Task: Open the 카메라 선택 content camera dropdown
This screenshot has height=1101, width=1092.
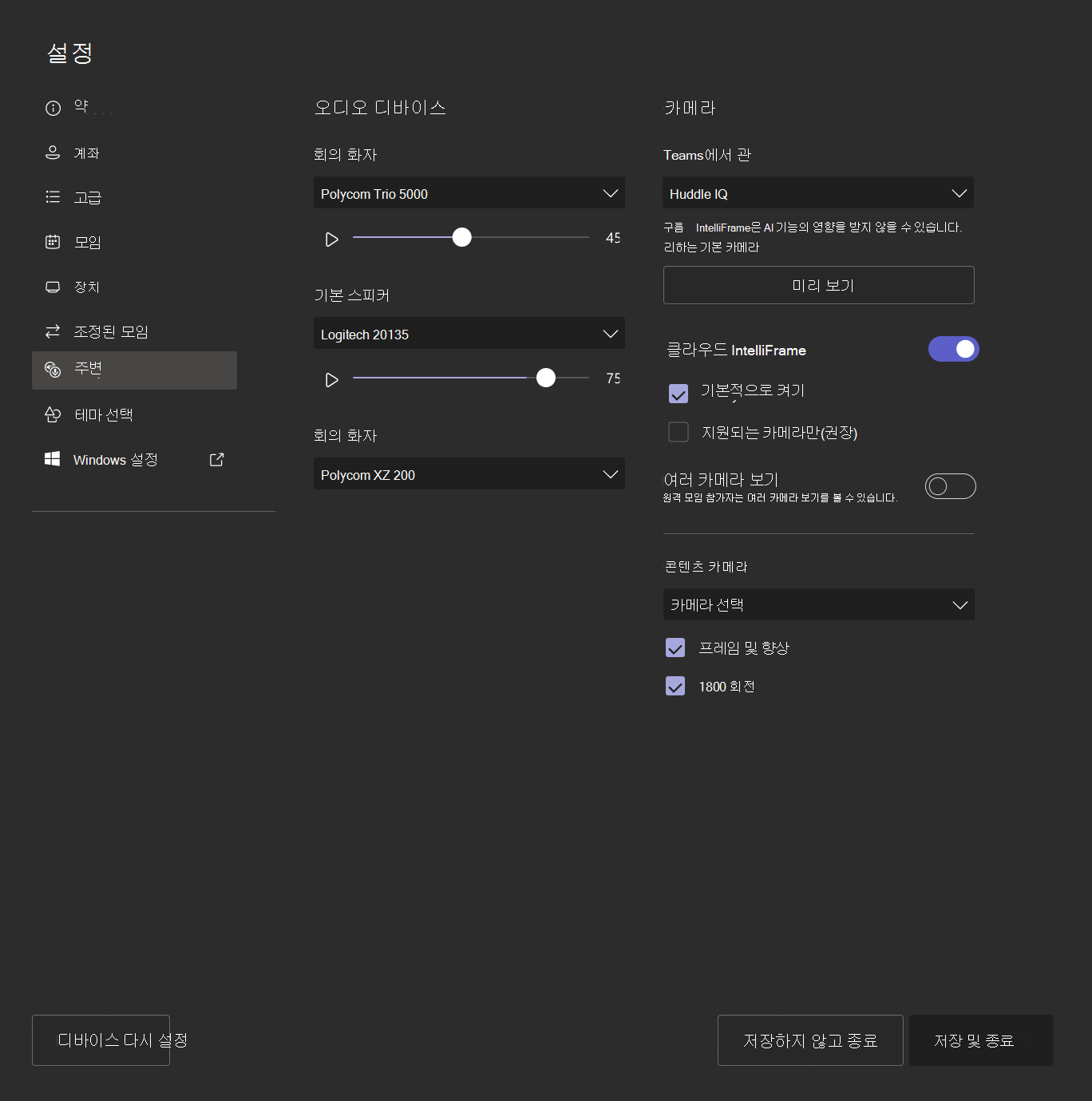Action: [x=818, y=604]
